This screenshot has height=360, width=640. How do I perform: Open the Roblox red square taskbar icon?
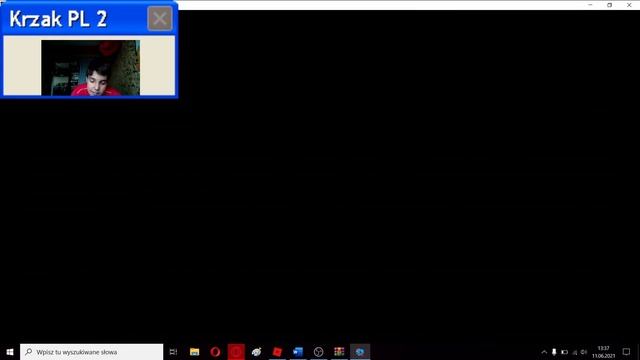pyautogui.click(x=277, y=352)
